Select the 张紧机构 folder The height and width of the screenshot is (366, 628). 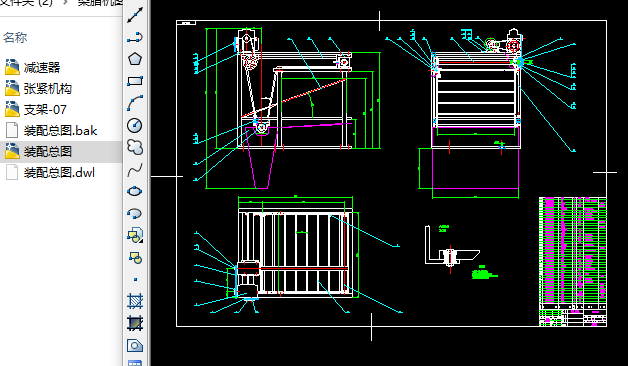[38, 88]
